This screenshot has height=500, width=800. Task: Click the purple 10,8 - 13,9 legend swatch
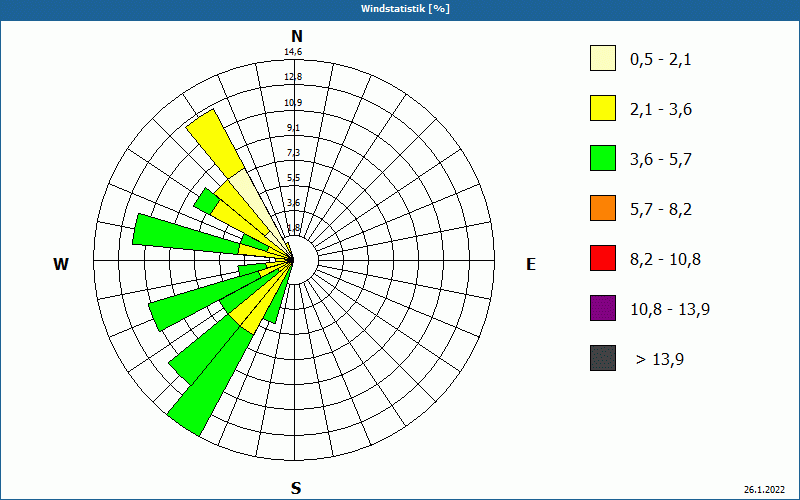(x=603, y=308)
